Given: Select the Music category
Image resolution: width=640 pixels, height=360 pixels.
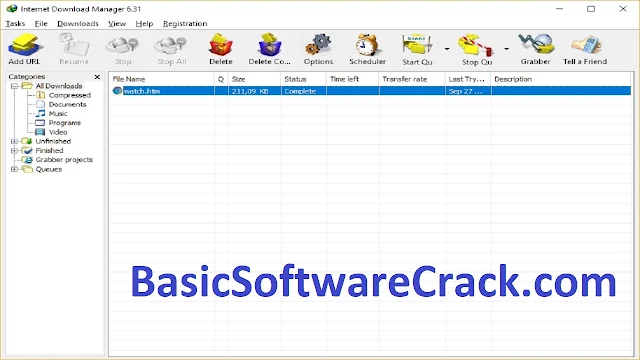Looking at the screenshot, I should [58, 113].
